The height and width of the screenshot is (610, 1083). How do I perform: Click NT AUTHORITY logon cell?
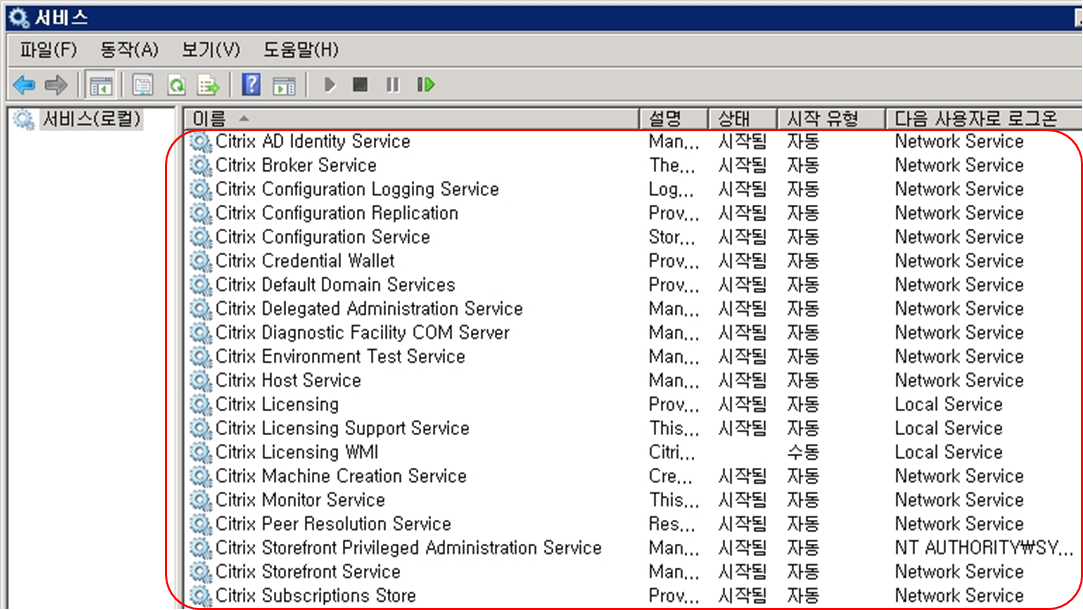click(x=984, y=548)
